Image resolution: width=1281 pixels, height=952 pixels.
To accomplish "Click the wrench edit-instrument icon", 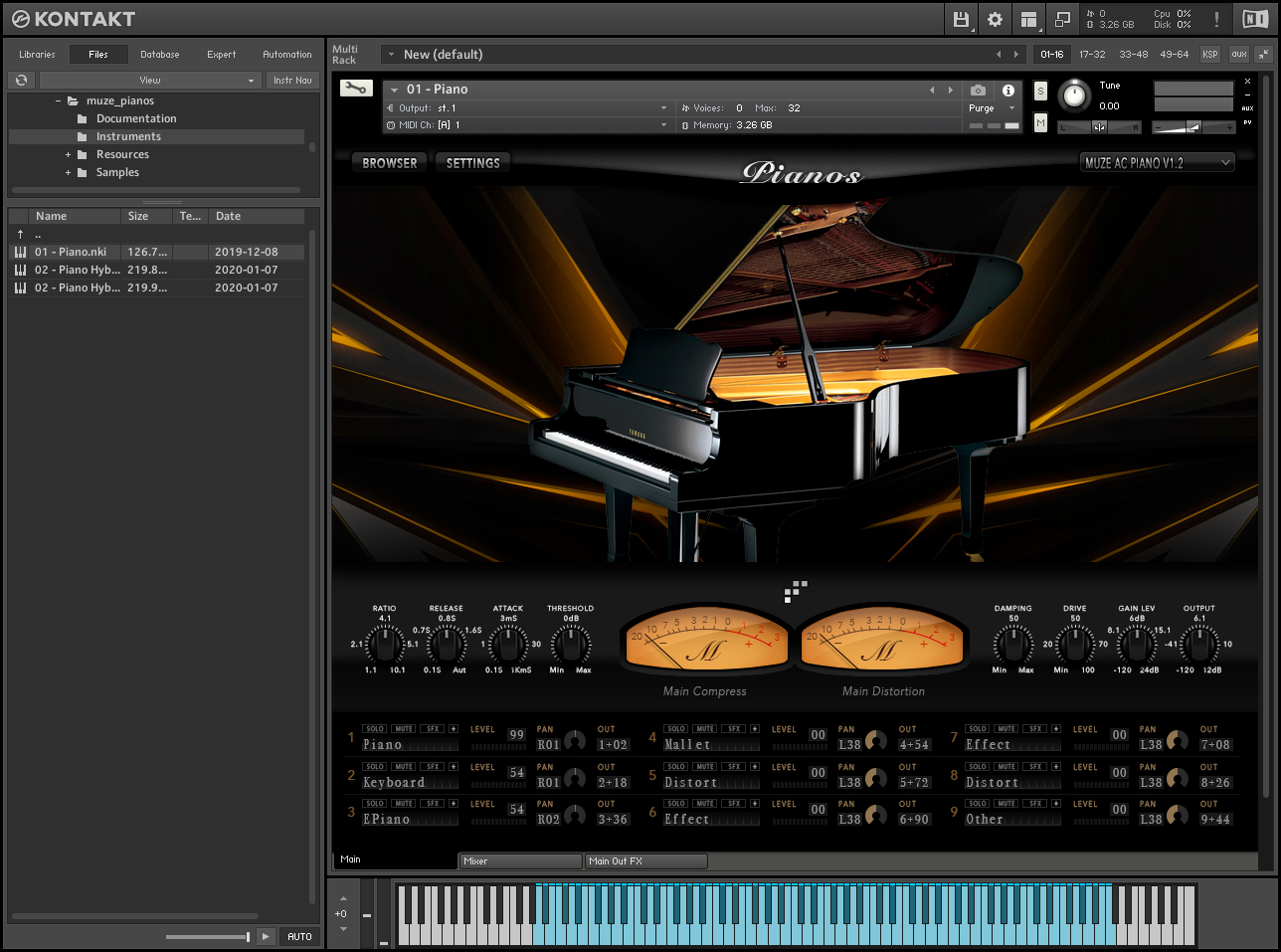I will 356,89.
